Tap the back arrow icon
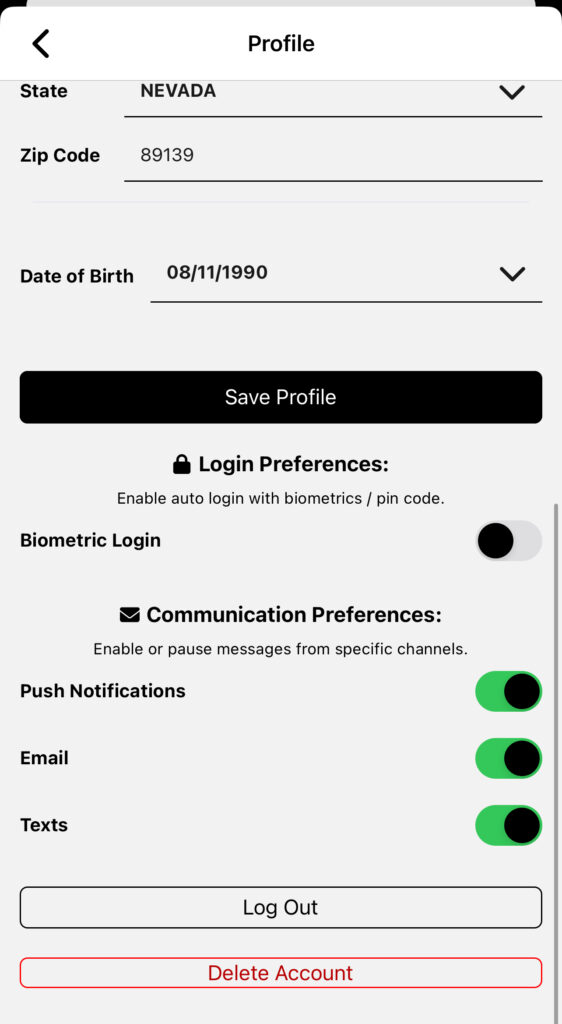The image size is (562, 1024). click(x=40, y=44)
